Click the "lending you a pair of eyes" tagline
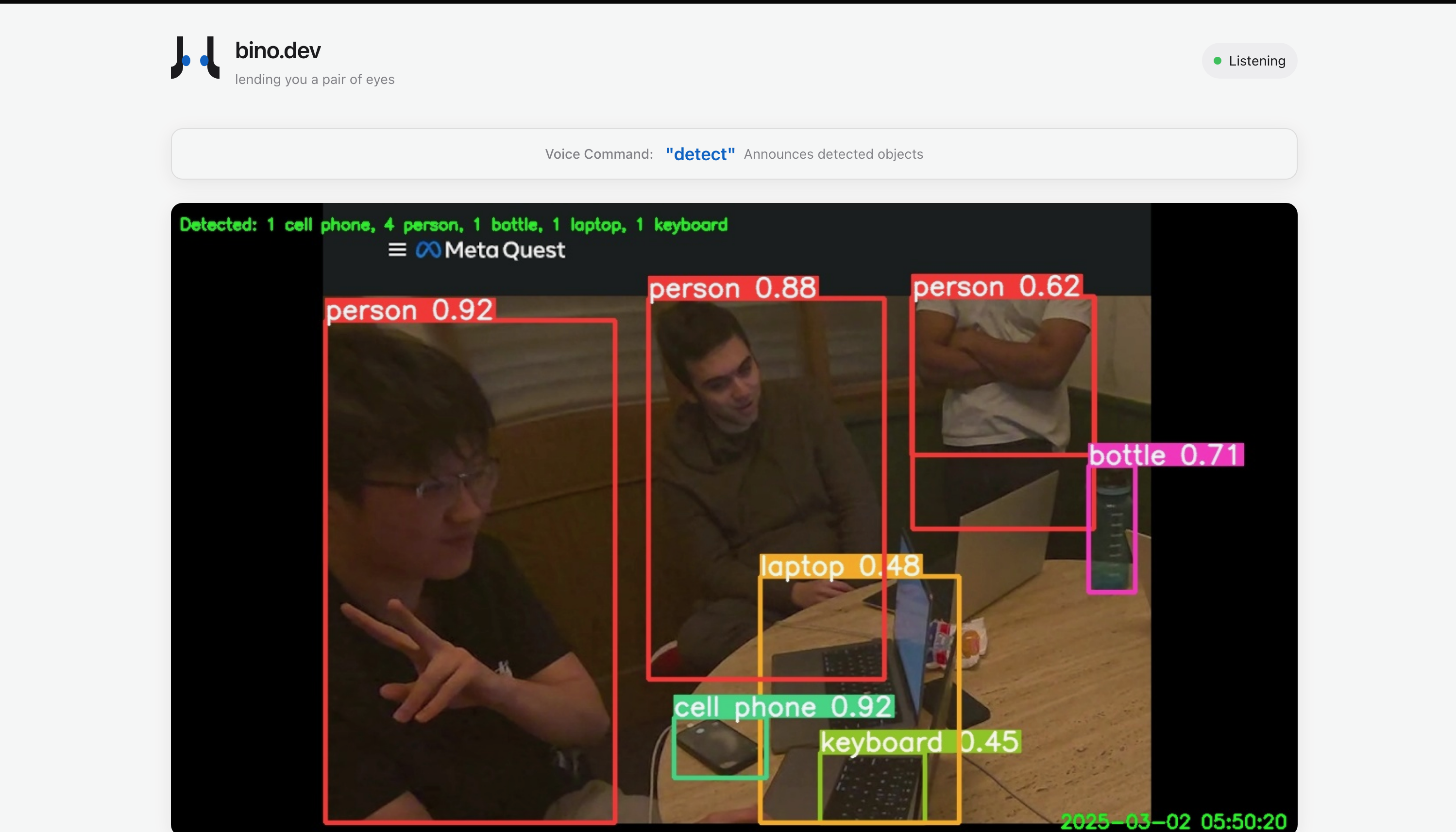 click(x=314, y=80)
